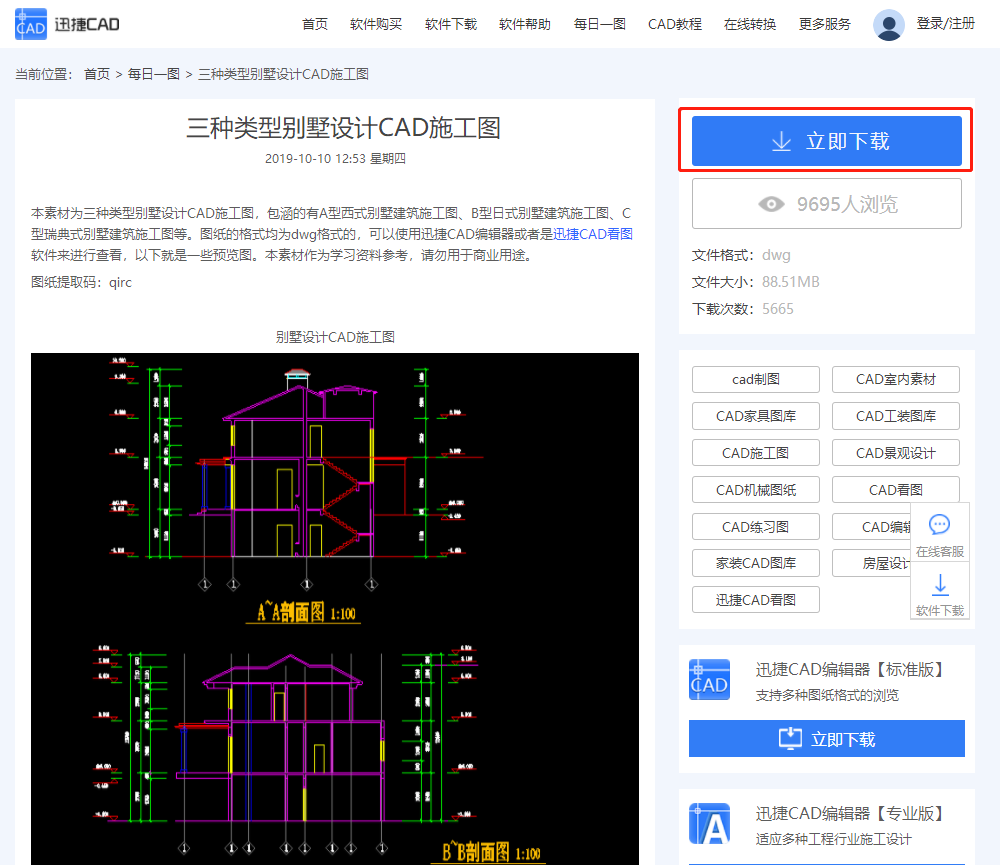Click 立即下载 under 迅捷CAD编辑器标准版
This screenshot has width=1000, height=865.
pos(826,738)
